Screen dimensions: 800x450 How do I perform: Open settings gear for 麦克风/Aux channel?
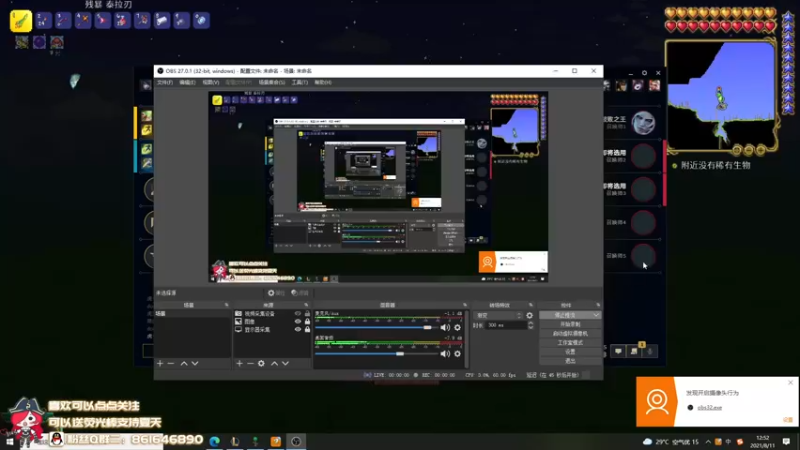[458, 328]
